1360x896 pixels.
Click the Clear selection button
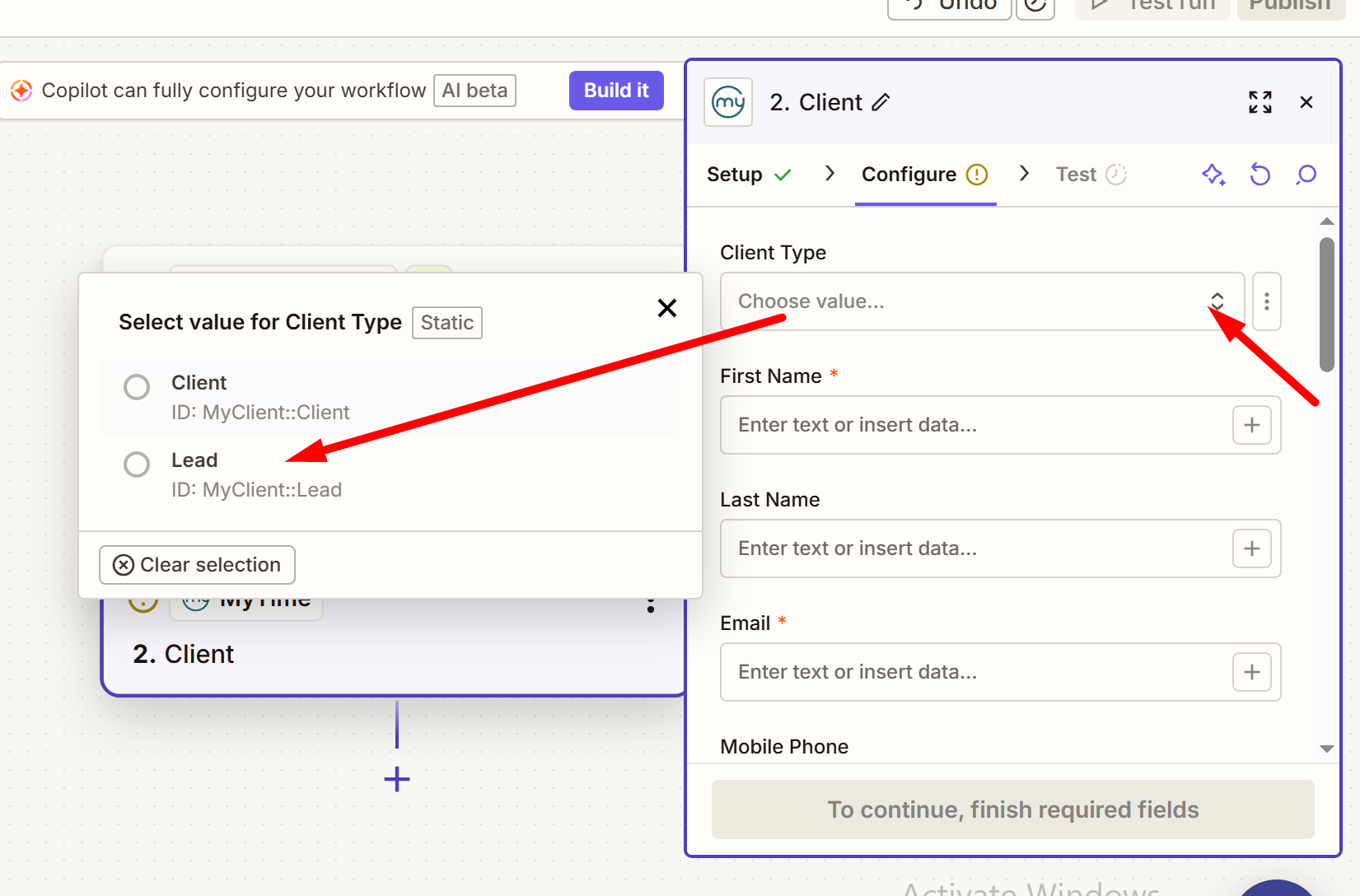[197, 565]
